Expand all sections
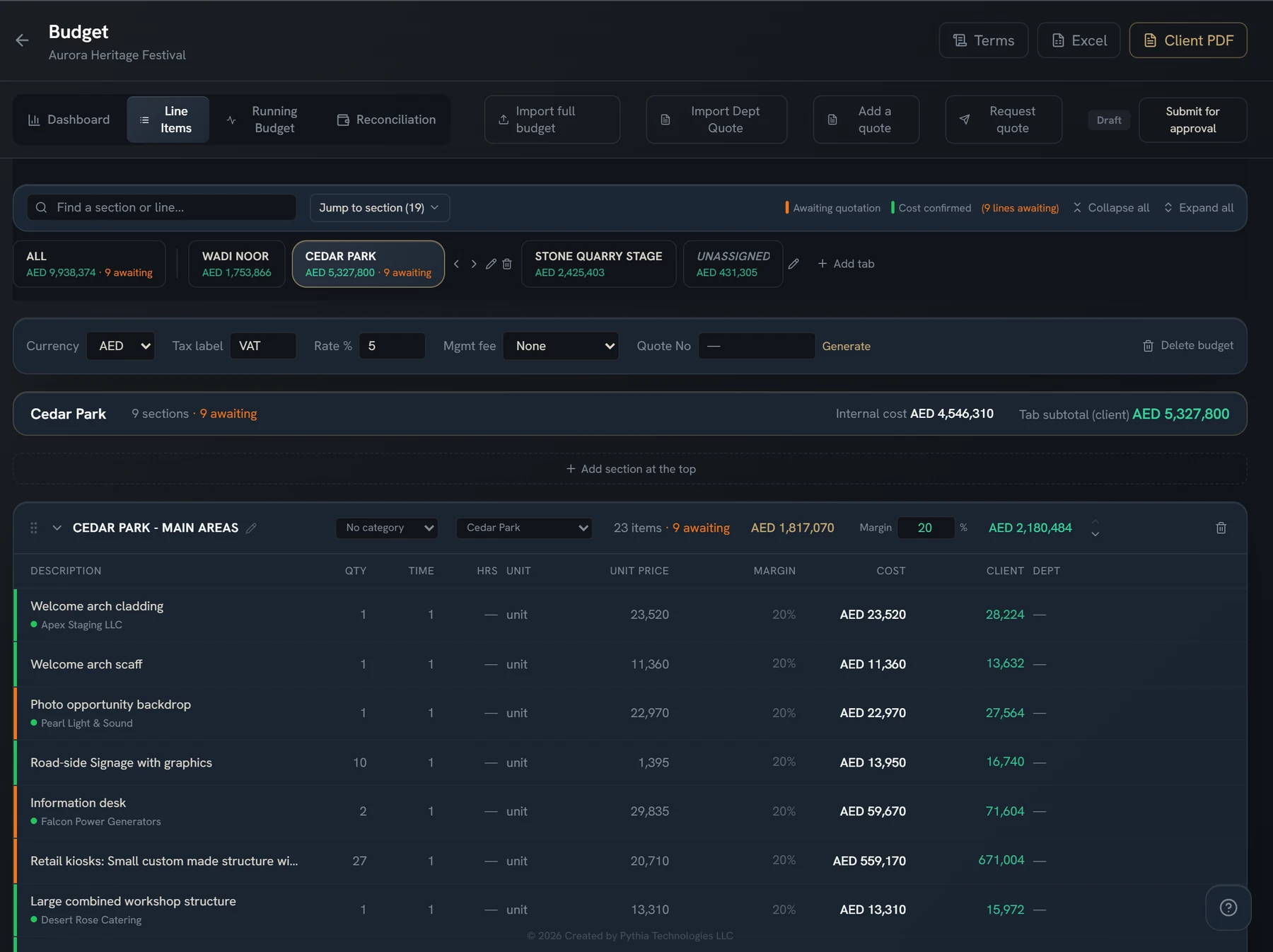1273x952 pixels. [1199, 207]
